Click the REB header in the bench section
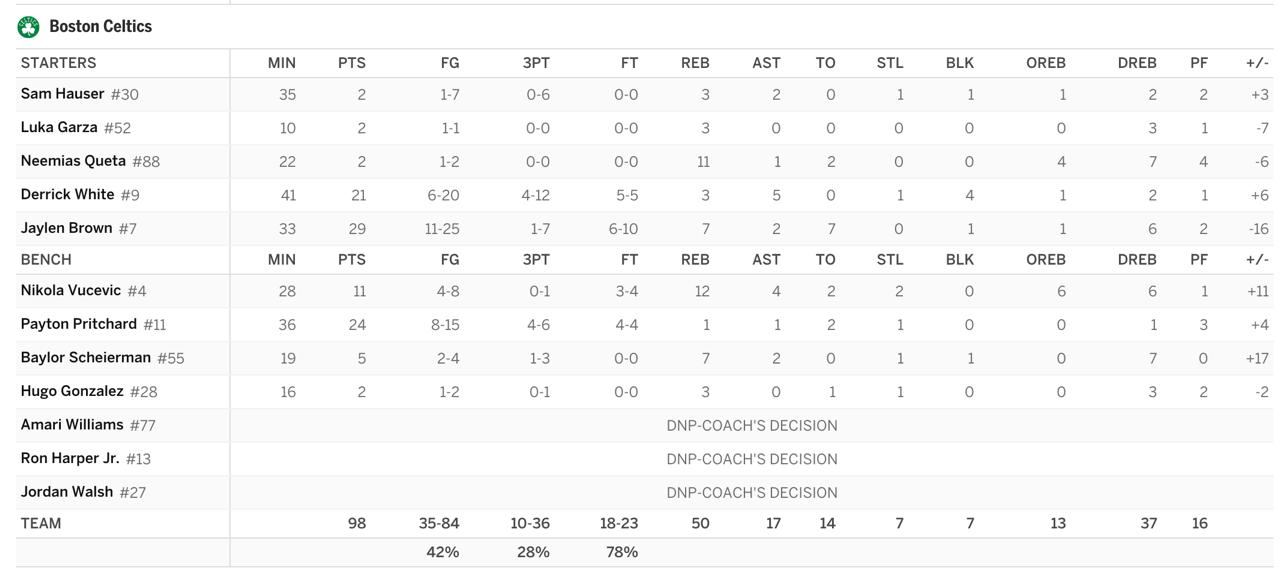Viewport: 1280px width, 570px height. (695, 260)
